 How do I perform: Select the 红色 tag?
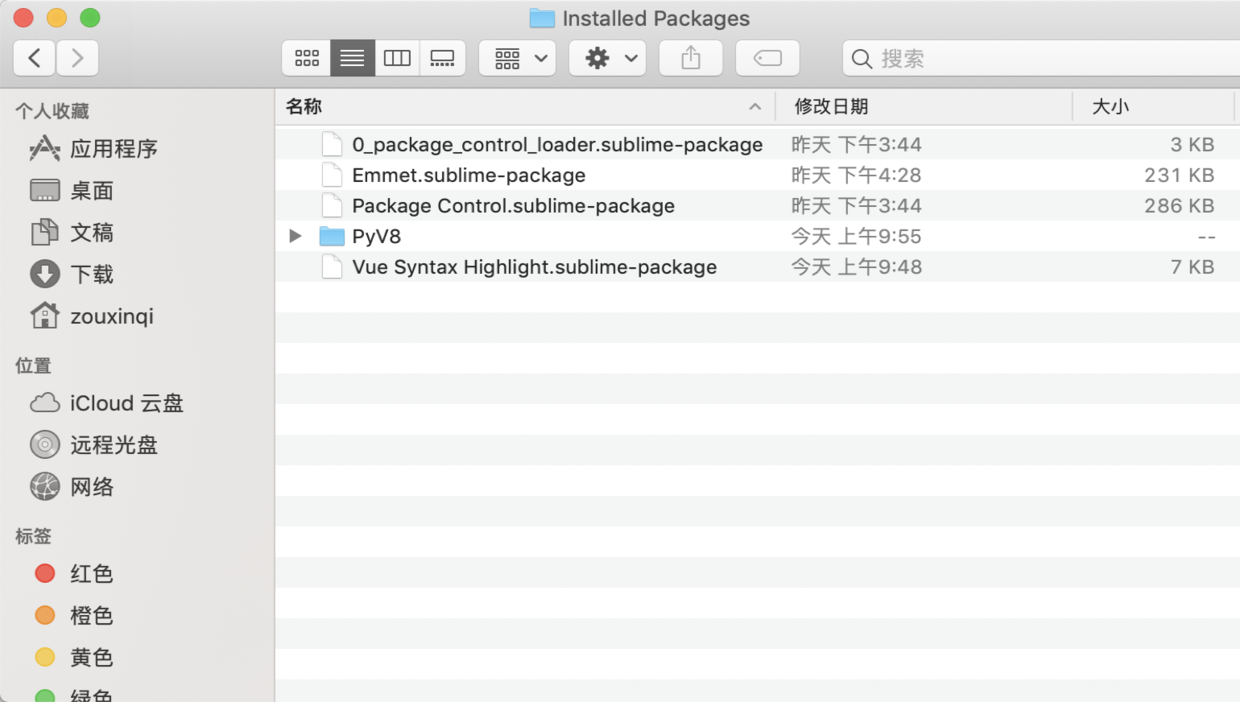tap(92, 574)
